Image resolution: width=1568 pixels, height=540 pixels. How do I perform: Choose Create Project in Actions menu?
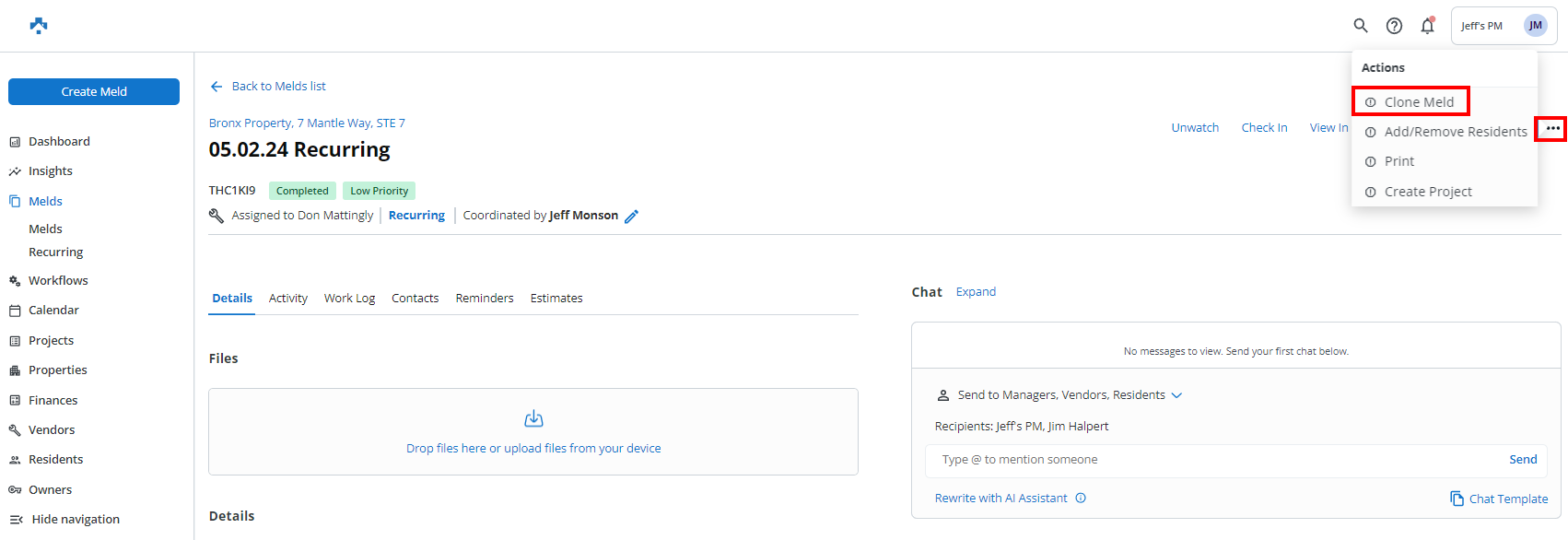point(1428,192)
